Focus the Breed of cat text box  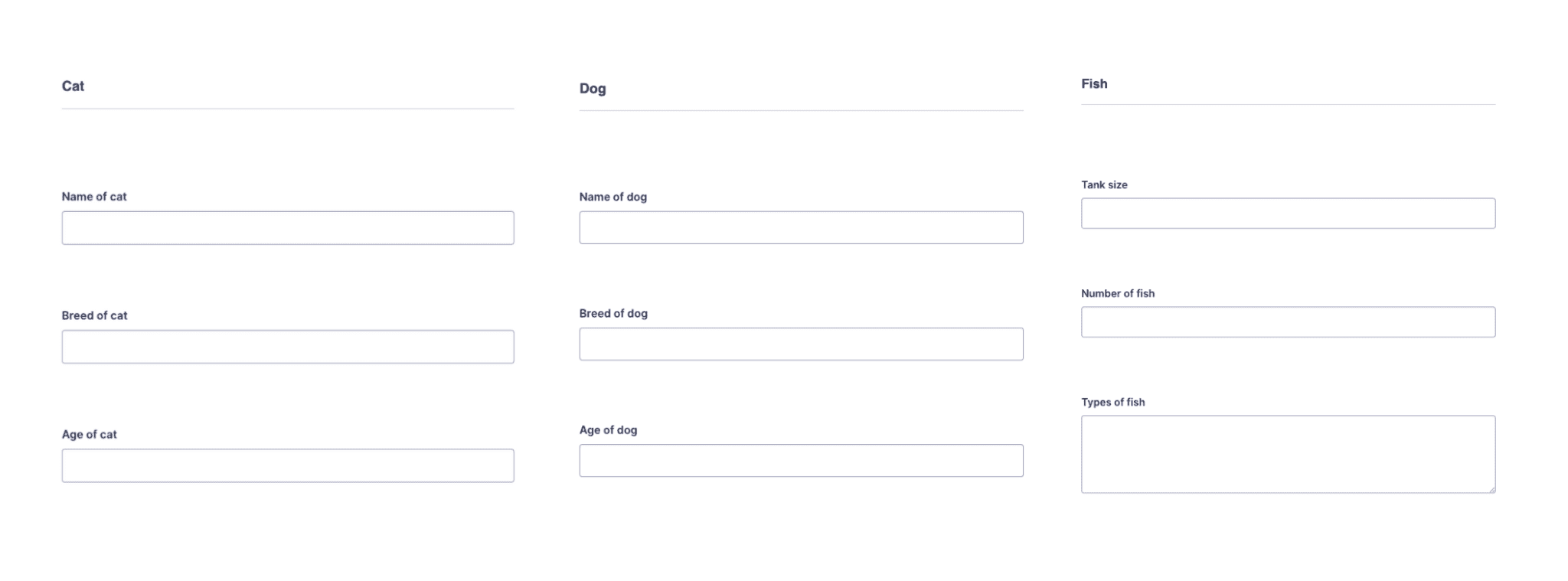click(288, 347)
